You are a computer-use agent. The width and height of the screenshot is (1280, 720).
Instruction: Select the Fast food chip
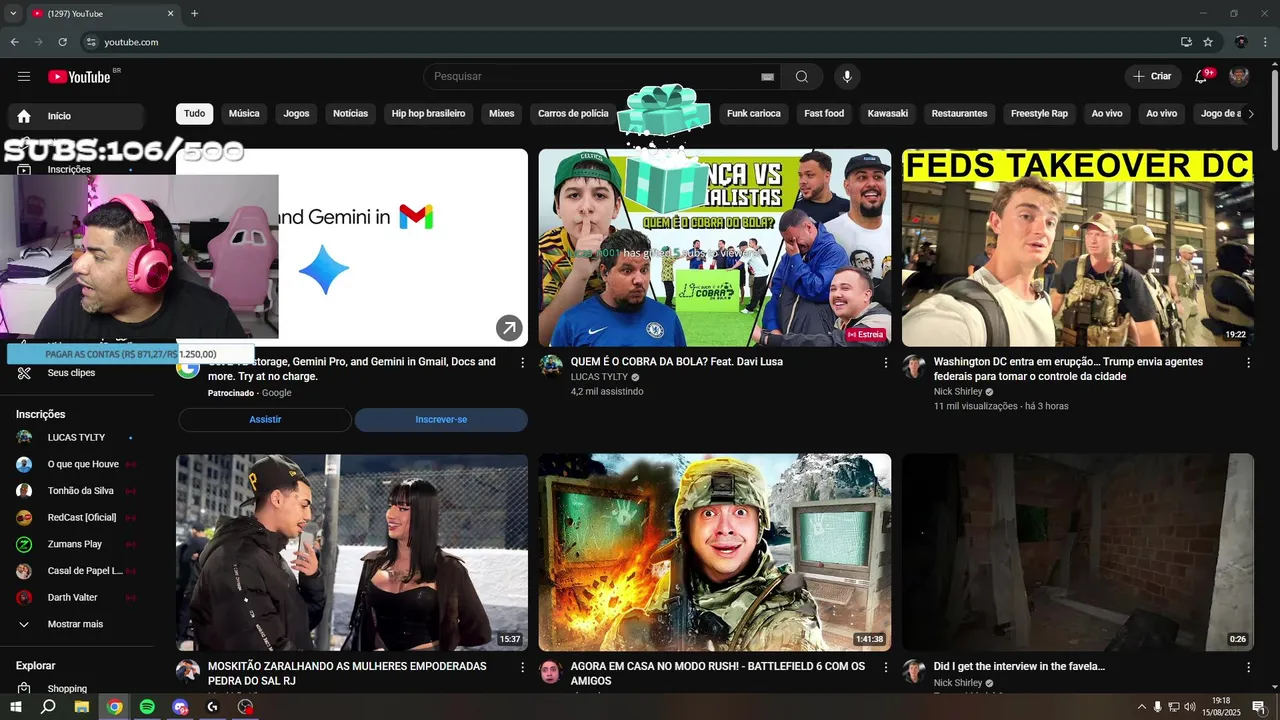pos(824,114)
